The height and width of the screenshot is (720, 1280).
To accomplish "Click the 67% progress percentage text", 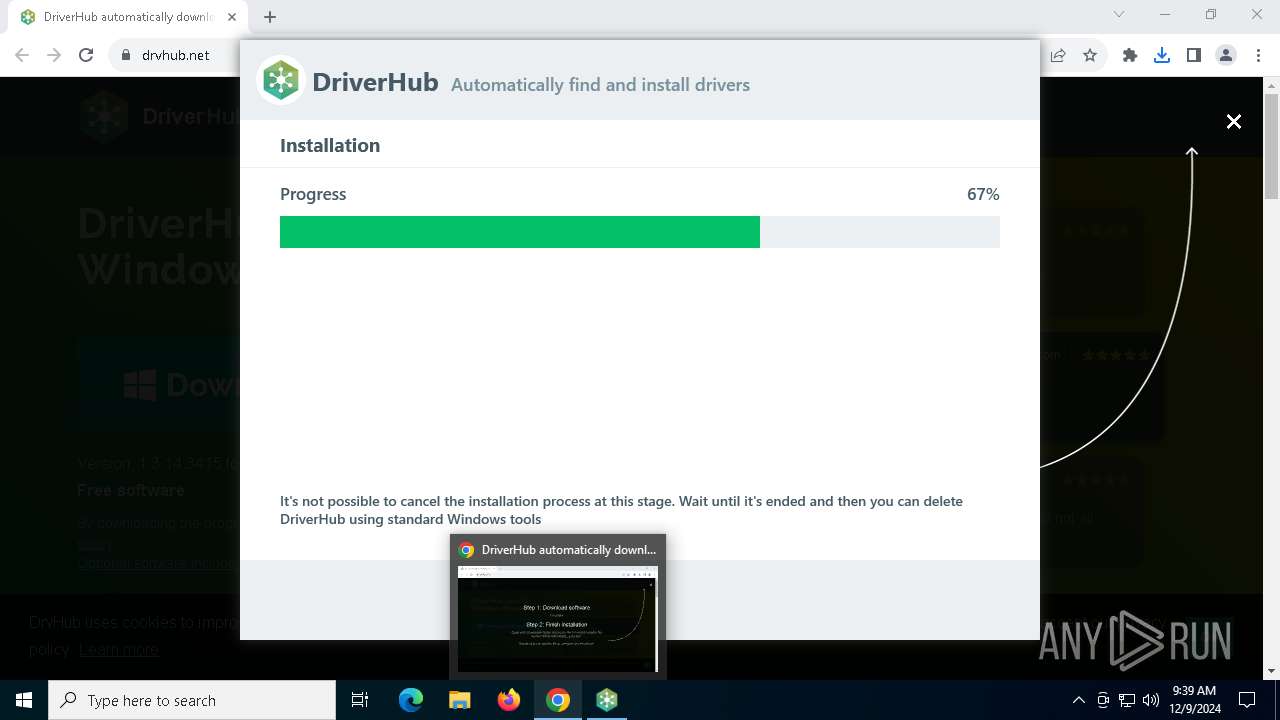I will point(983,194).
